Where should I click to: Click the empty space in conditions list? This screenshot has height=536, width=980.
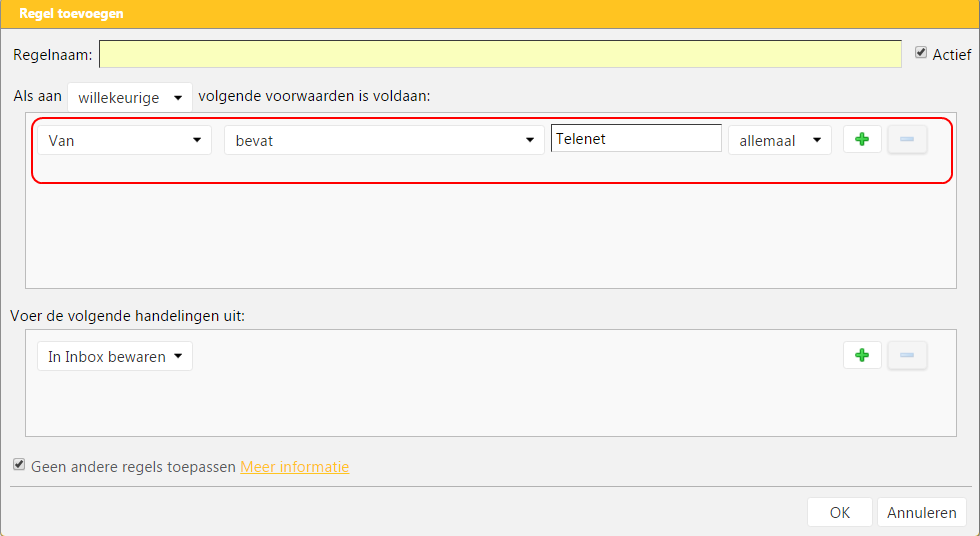point(490,238)
